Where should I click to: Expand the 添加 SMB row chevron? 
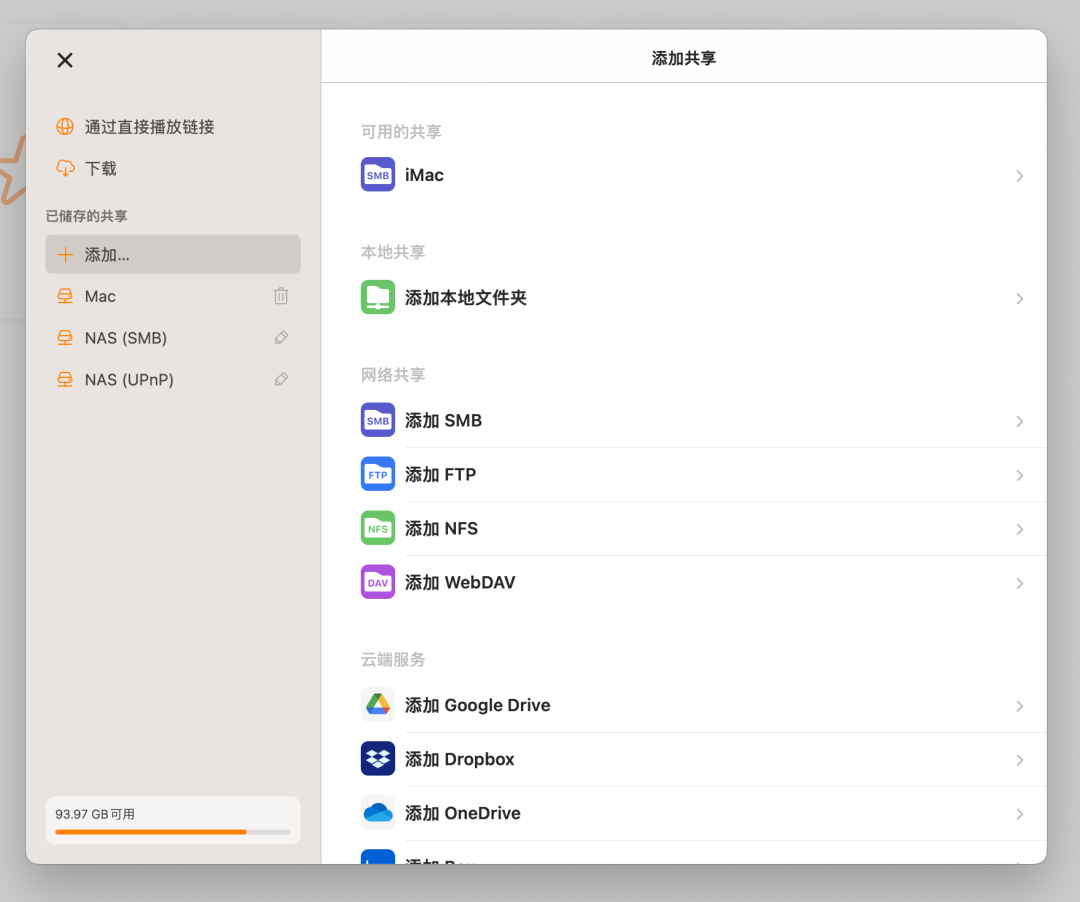tap(1019, 421)
